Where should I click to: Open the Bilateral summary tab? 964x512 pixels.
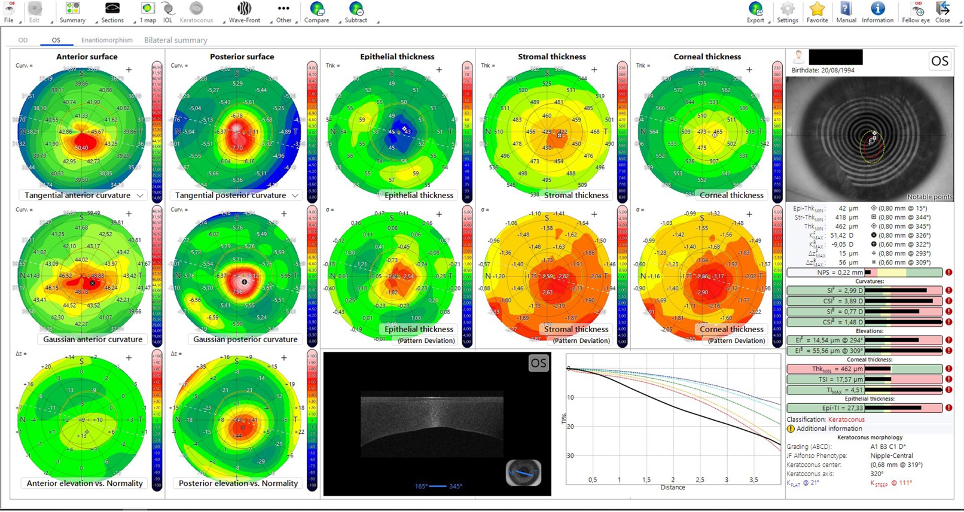tap(176, 40)
